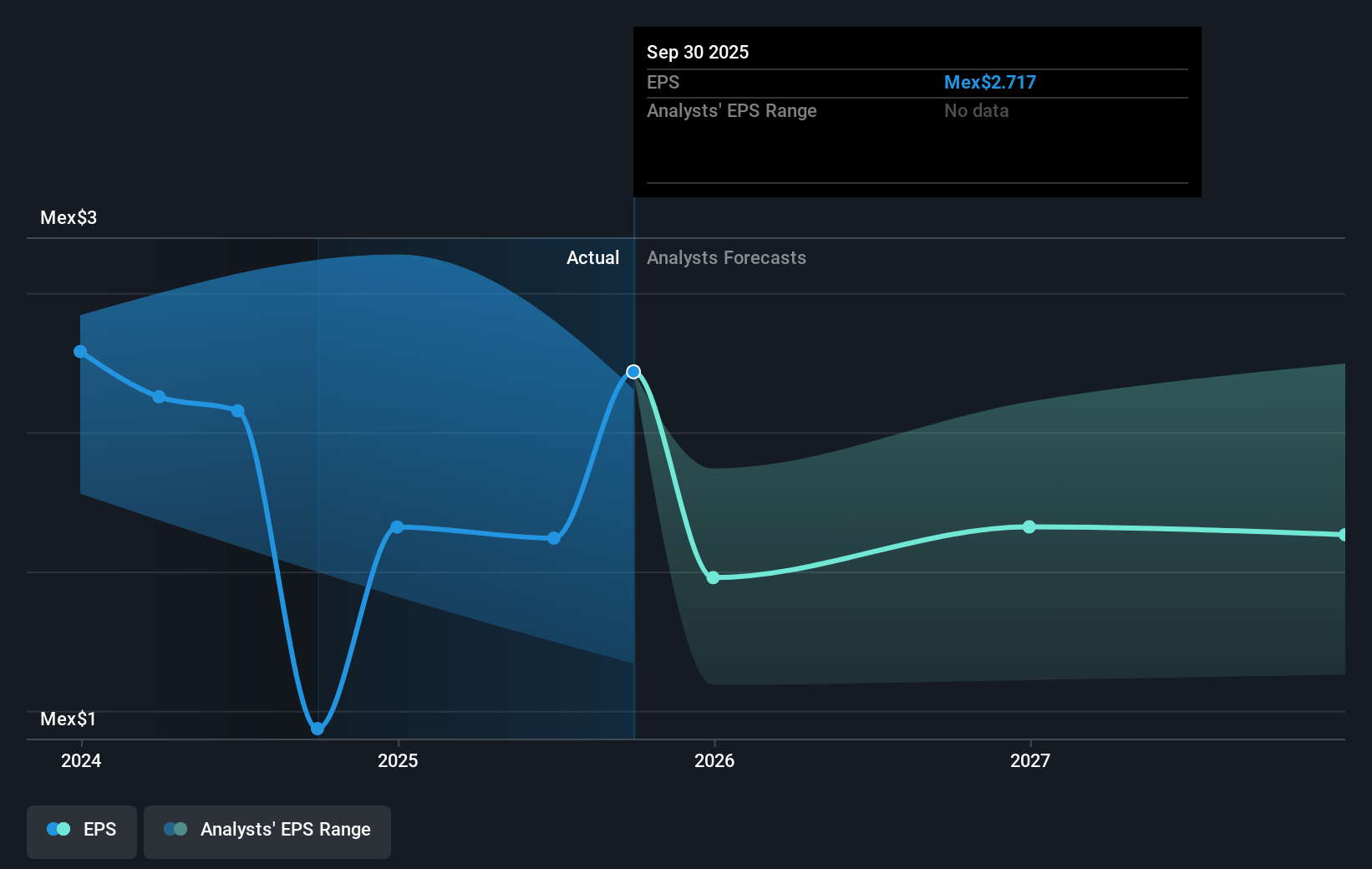The height and width of the screenshot is (869, 1372).
Task: Click the Sep 30 2025 tooltip date
Action: 698,52
